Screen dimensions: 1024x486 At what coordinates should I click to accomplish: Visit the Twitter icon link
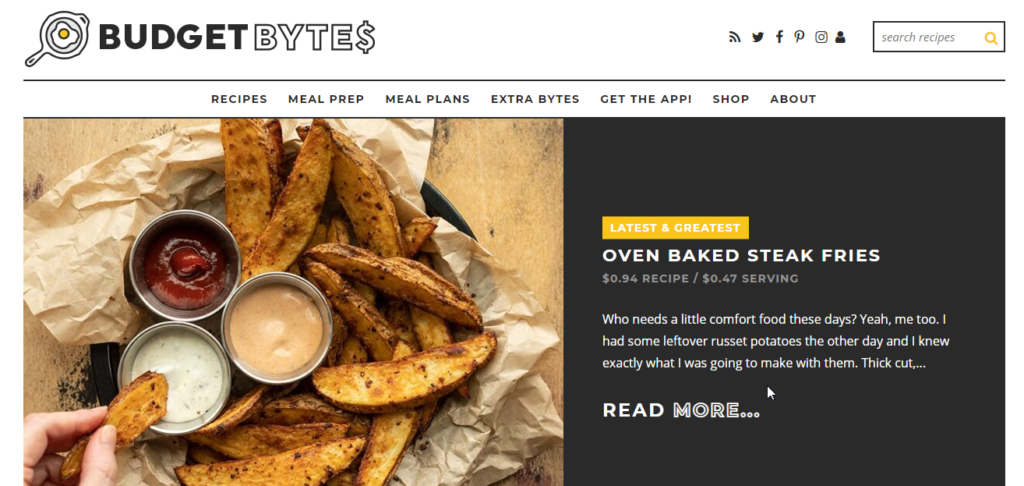click(758, 37)
